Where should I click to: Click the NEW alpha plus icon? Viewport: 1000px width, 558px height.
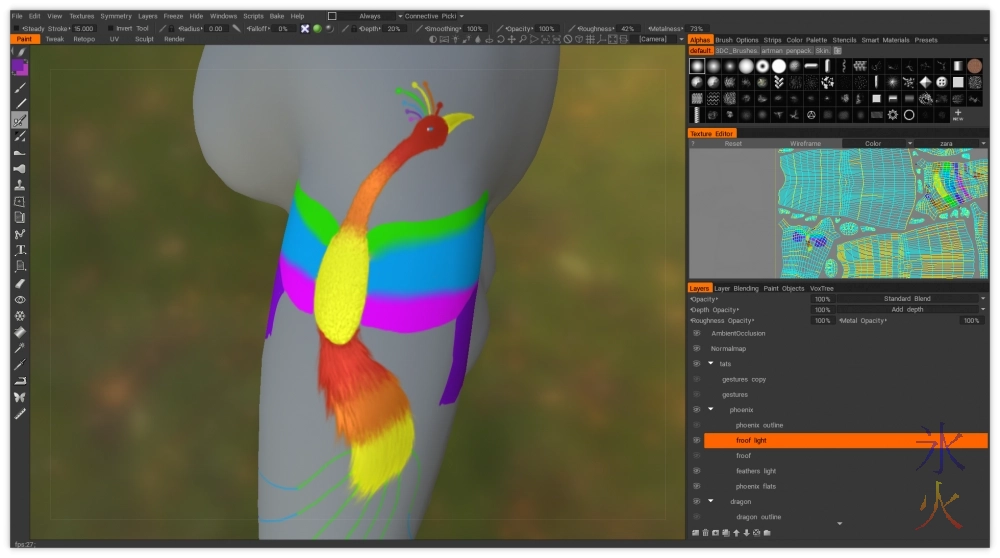pos(958,115)
